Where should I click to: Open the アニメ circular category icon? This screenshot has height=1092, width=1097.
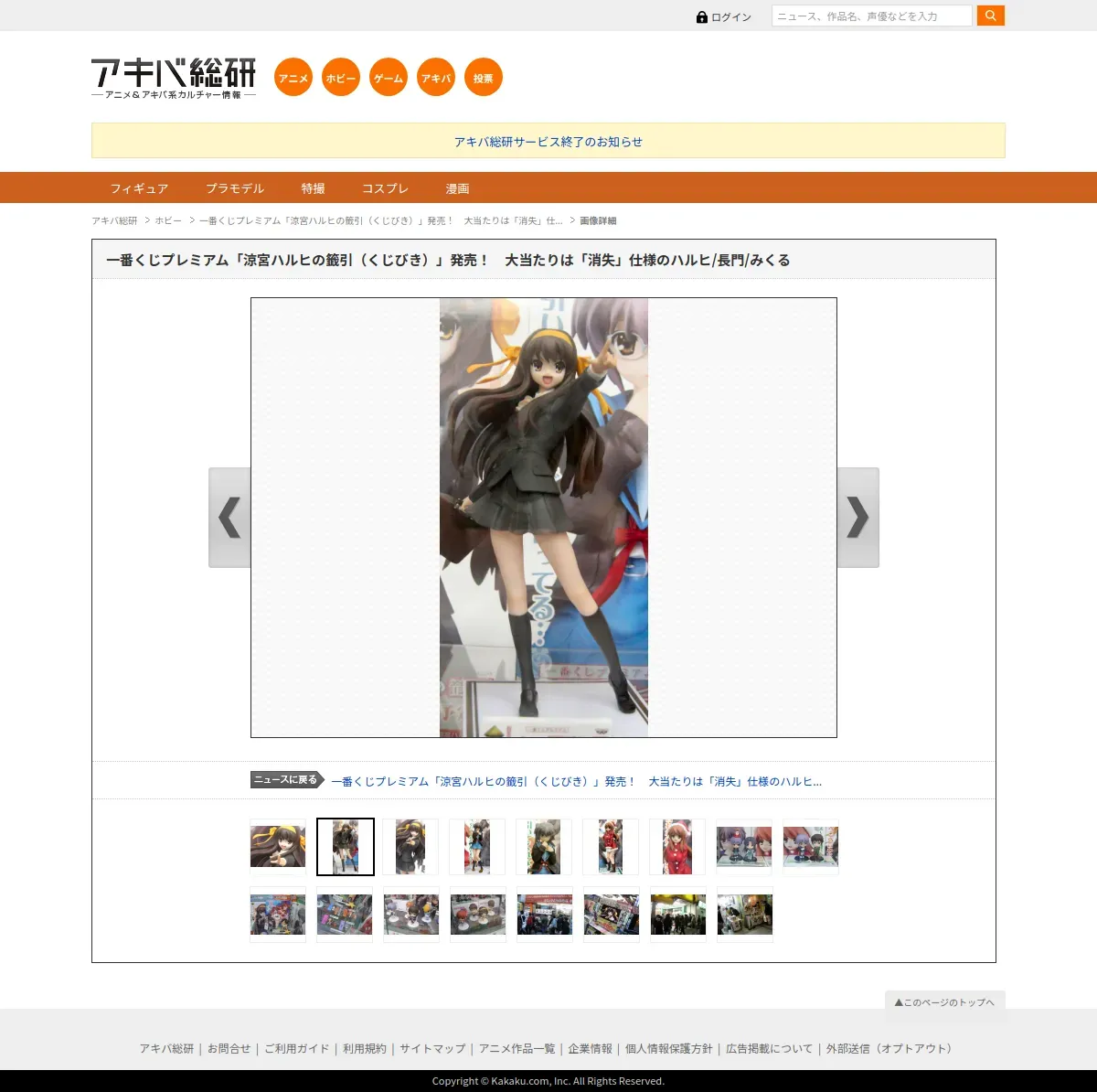click(x=293, y=78)
